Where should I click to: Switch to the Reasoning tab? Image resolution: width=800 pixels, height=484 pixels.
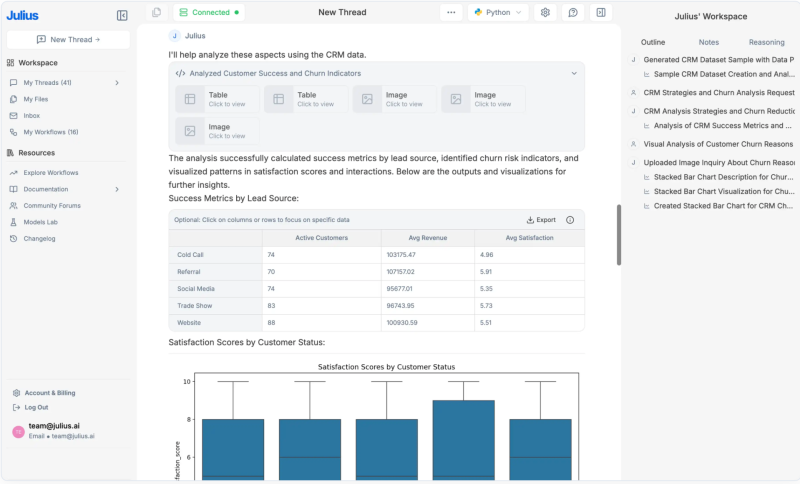(x=766, y=42)
